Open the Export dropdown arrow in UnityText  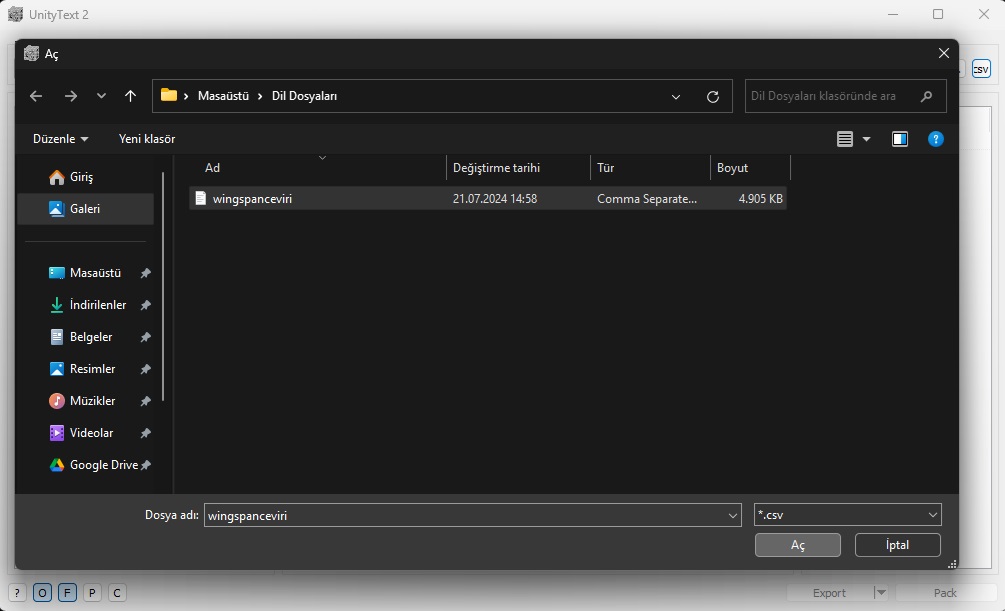(x=881, y=593)
